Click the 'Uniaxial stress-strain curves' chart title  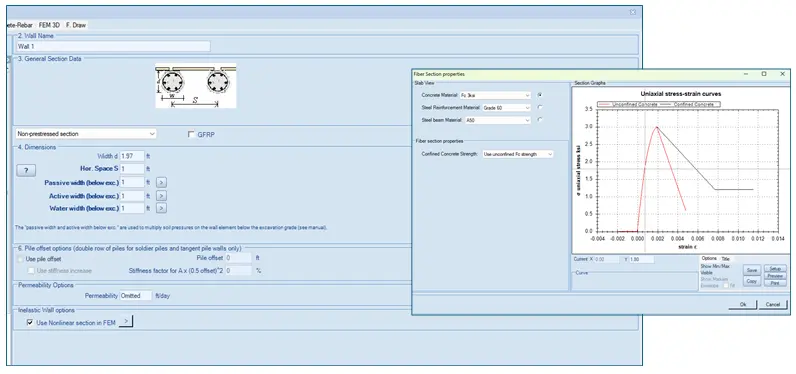coord(681,94)
